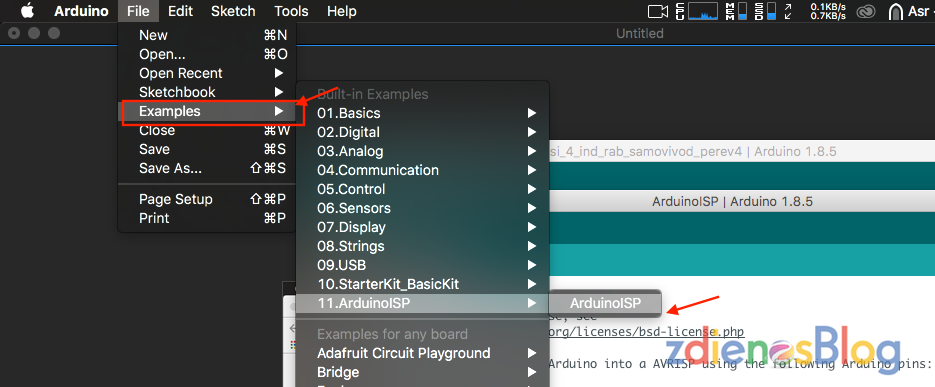Expand the 10.StarterKit_BasicKit submenu

tap(423, 284)
